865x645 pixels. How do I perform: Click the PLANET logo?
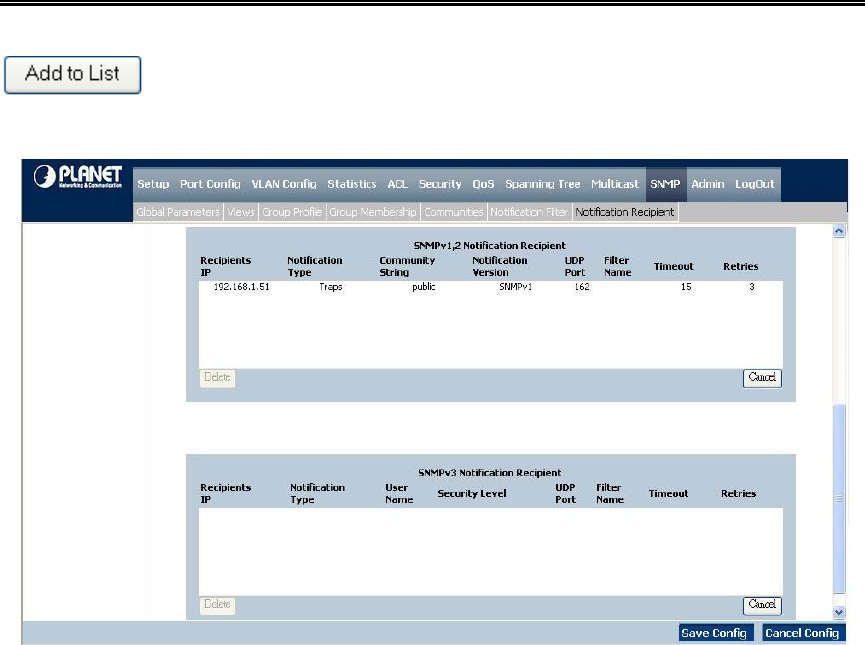pyautogui.click(x=78, y=177)
